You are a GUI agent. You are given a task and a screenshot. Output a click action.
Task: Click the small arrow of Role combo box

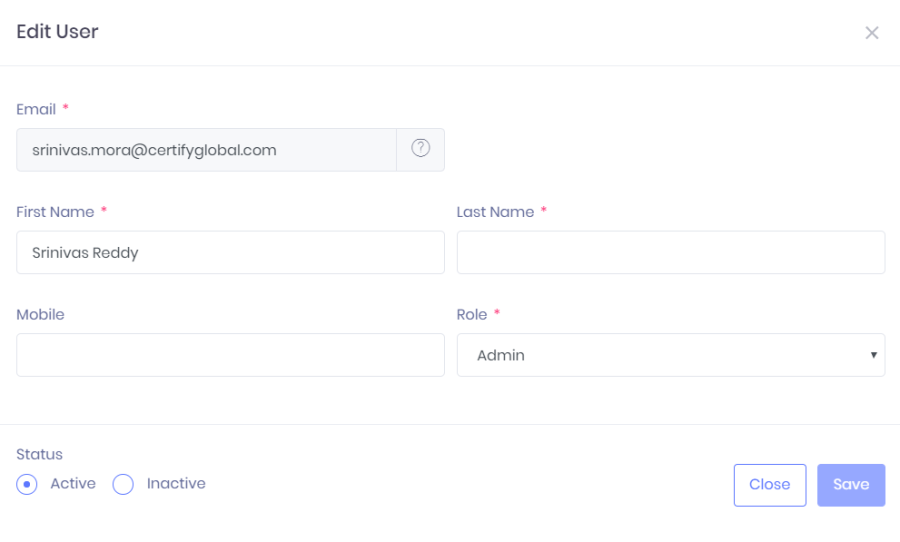pos(873,355)
